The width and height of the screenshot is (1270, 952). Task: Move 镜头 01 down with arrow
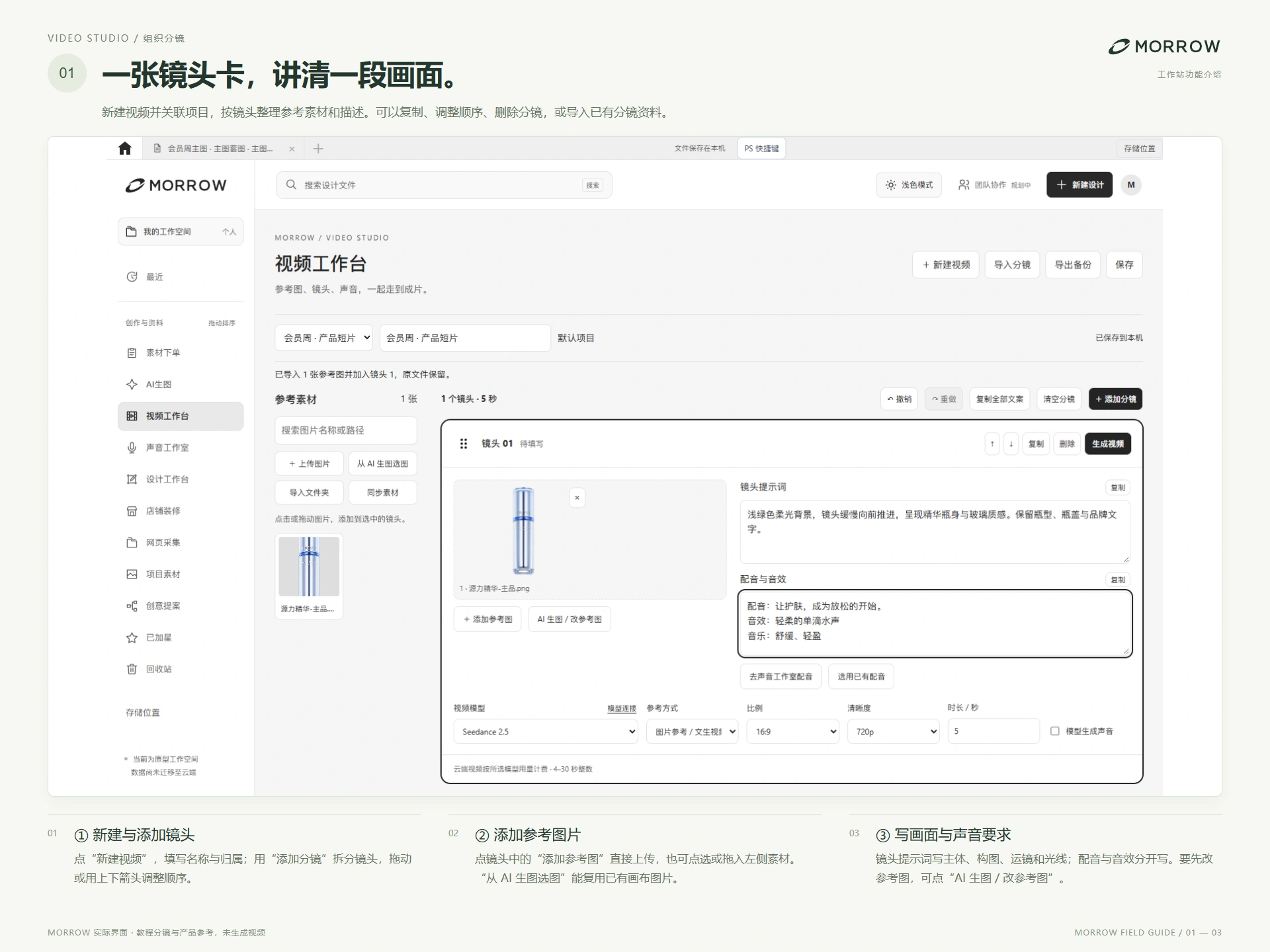1011,444
